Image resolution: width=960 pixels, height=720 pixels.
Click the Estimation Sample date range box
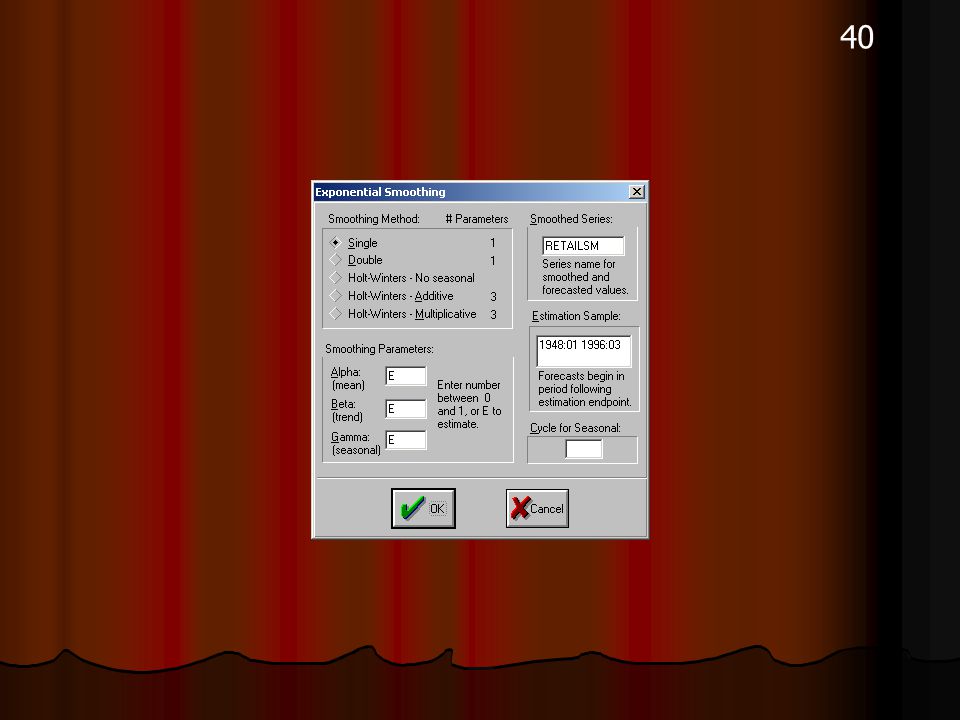tap(583, 351)
